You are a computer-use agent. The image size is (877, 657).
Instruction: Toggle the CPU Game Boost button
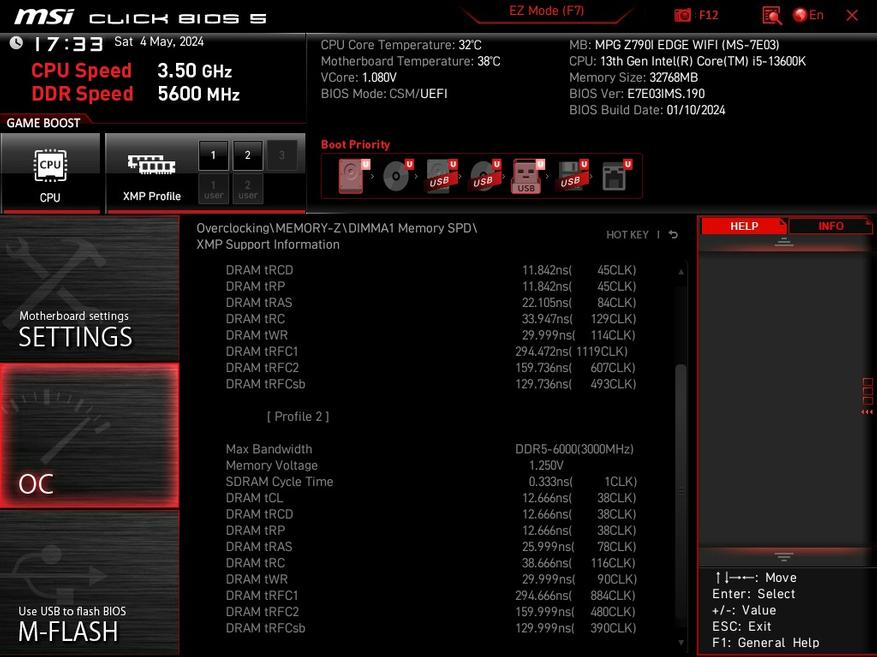click(x=50, y=173)
